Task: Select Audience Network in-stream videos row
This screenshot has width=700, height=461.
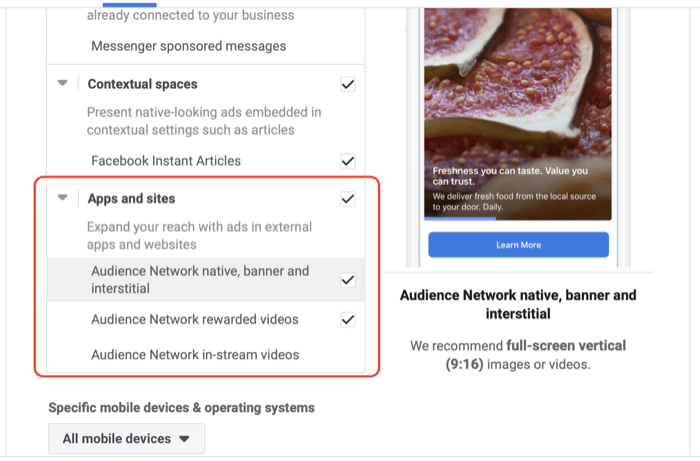Action: [x=206, y=355]
